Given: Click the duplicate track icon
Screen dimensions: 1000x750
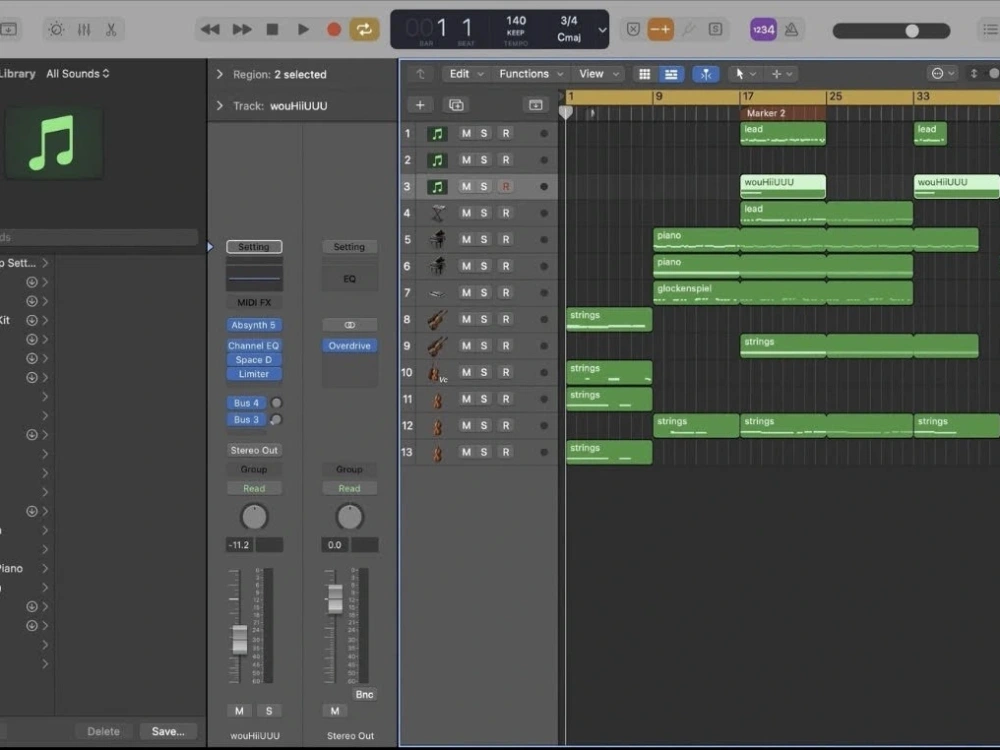Looking at the screenshot, I should [456, 105].
